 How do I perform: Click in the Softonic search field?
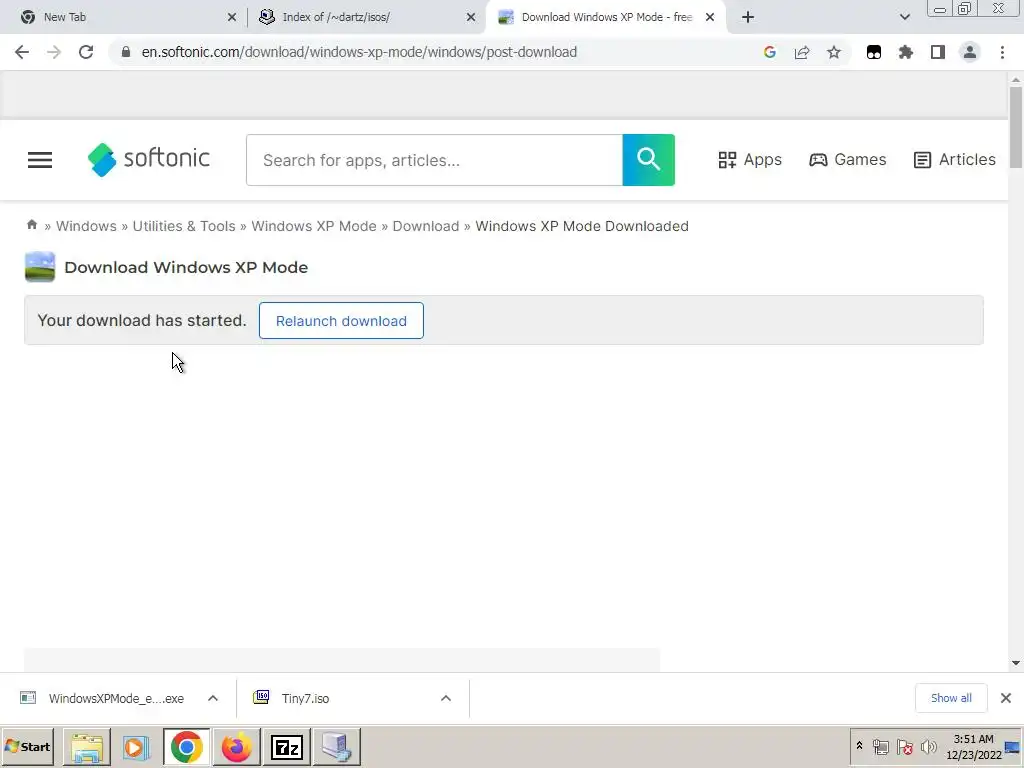tap(434, 160)
